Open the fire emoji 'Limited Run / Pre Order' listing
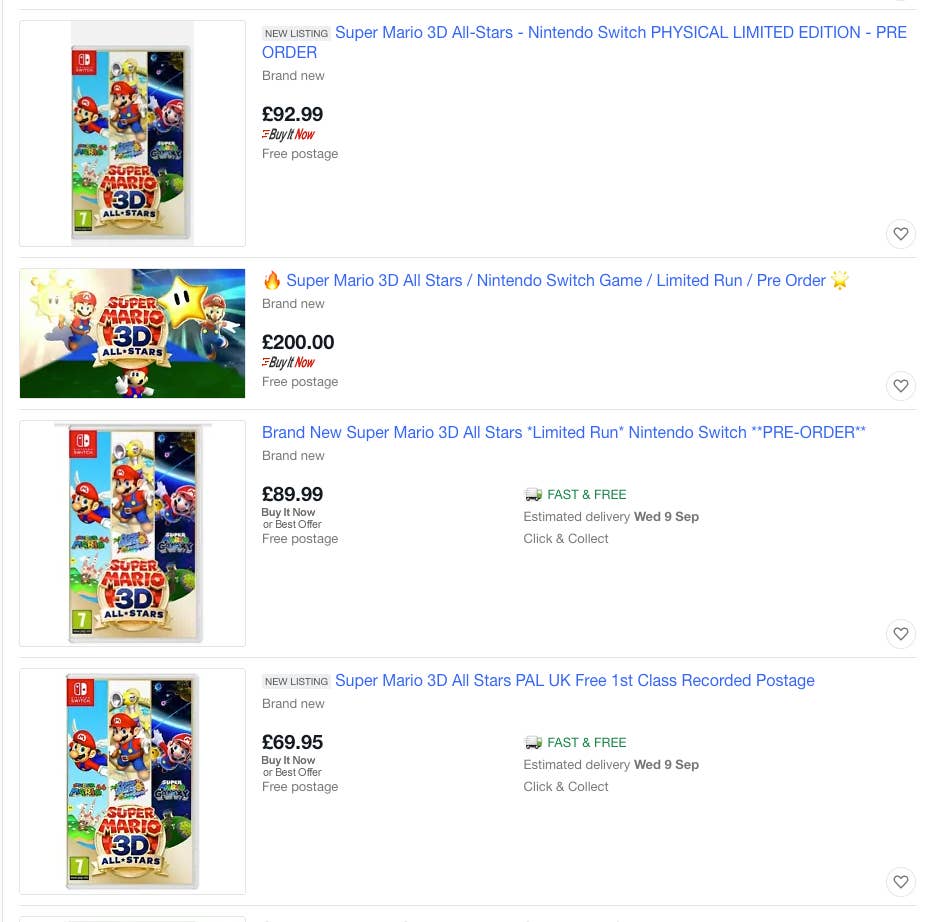The image size is (931, 922). tap(555, 280)
